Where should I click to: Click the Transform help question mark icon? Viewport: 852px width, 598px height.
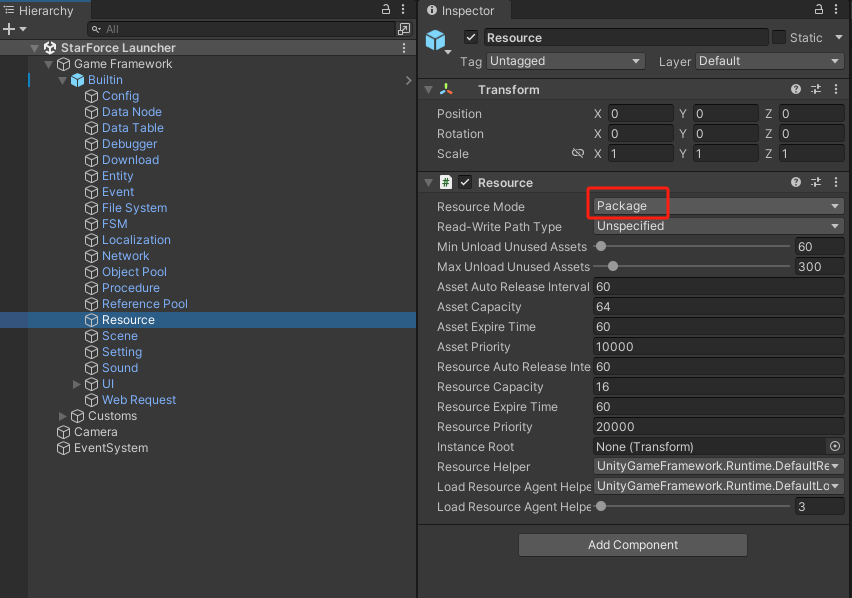click(x=795, y=89)
